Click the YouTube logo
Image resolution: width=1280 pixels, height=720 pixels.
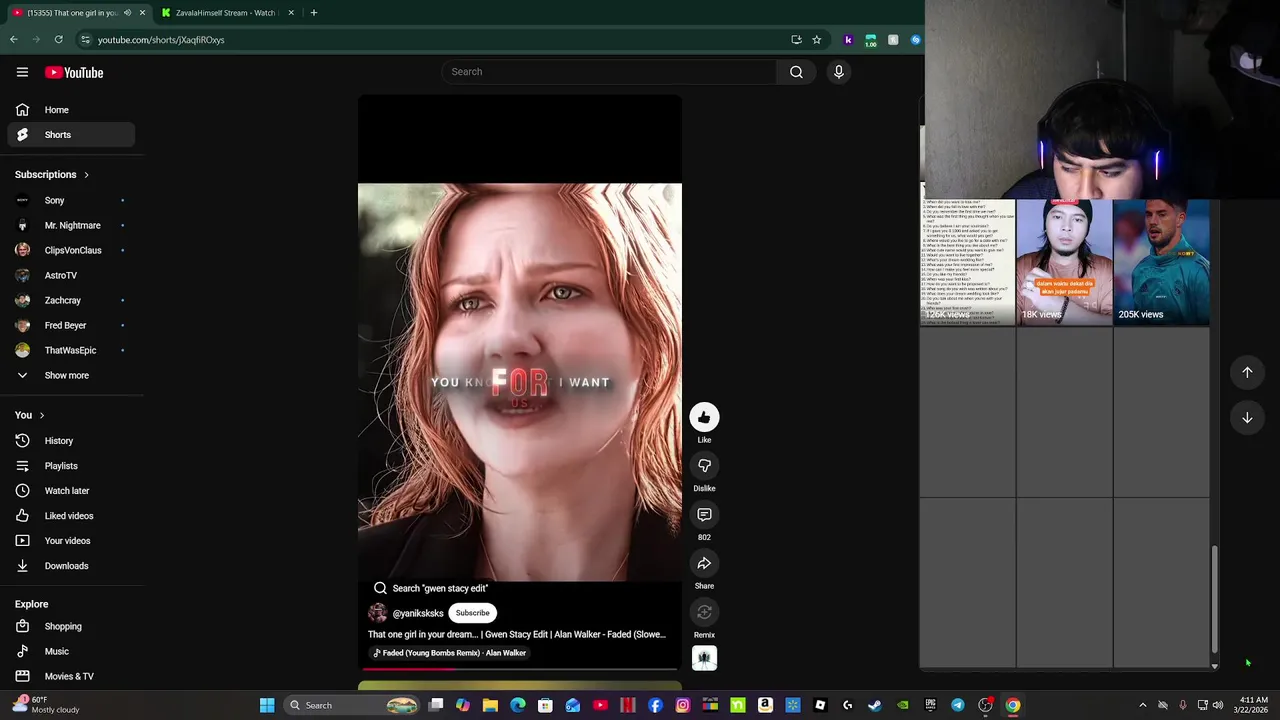point(74,72)
